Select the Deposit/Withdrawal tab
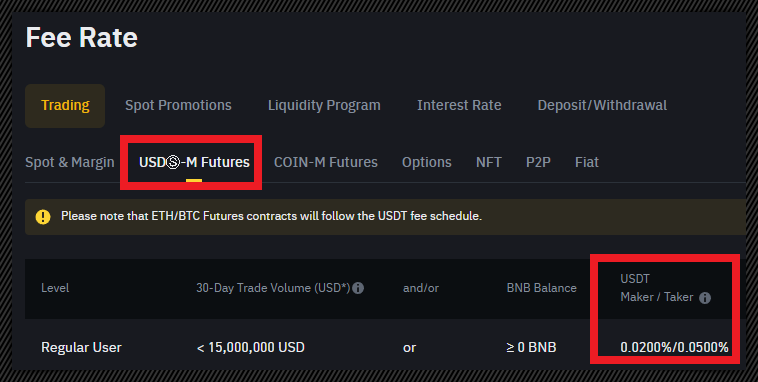 (602, 105)
